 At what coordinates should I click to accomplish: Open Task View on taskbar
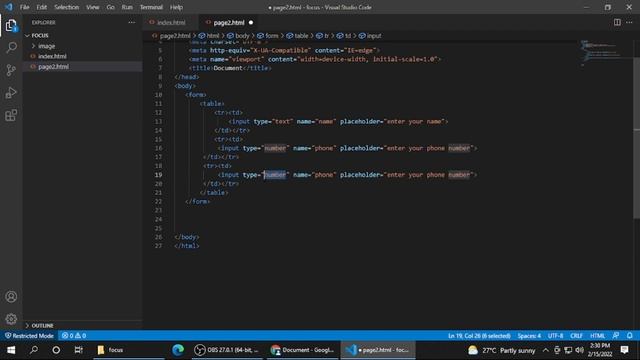(78, 350)
